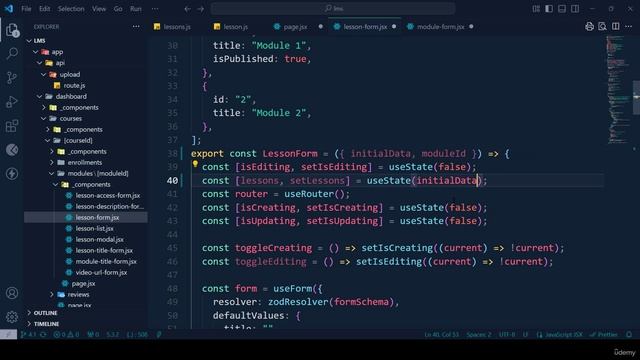Open lesson-access-form.jsx file

[107, 196]
